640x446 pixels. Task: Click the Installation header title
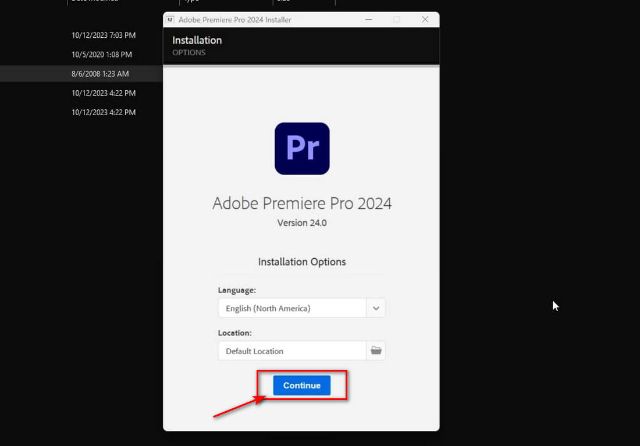point(197,40)
